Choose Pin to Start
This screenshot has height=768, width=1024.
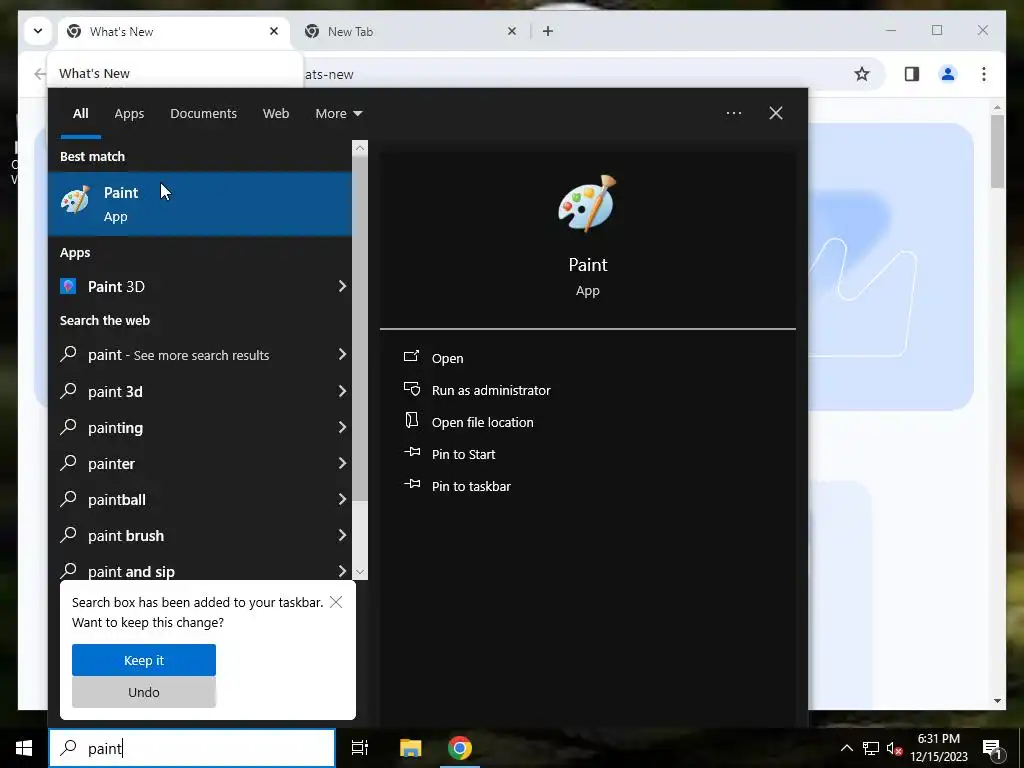click(x=463, y=454)
